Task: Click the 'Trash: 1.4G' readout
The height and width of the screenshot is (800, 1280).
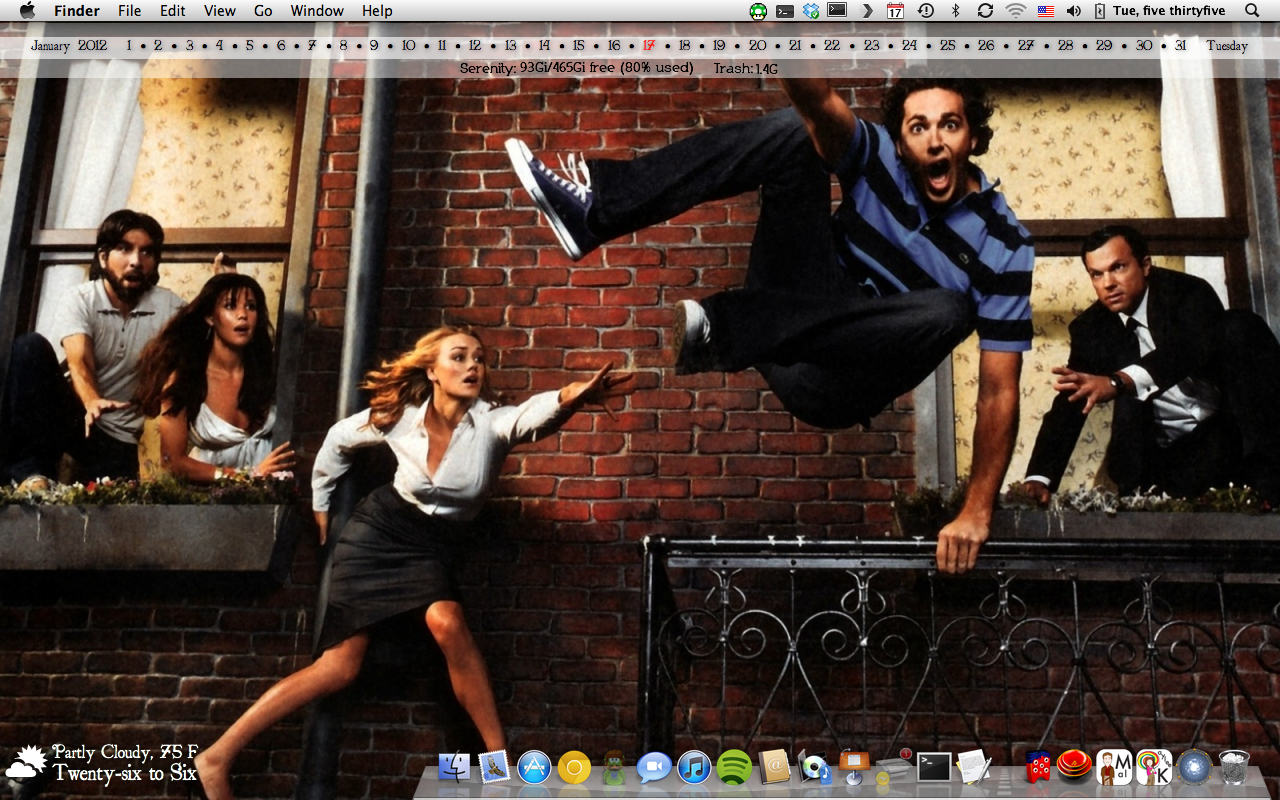Action: [x=746, y=68]
